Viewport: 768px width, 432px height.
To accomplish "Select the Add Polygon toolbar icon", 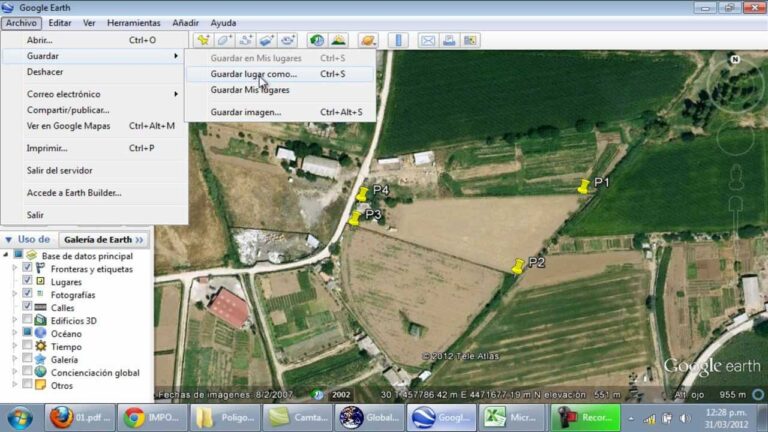I will pyautogui.click(x=224, y=40).
